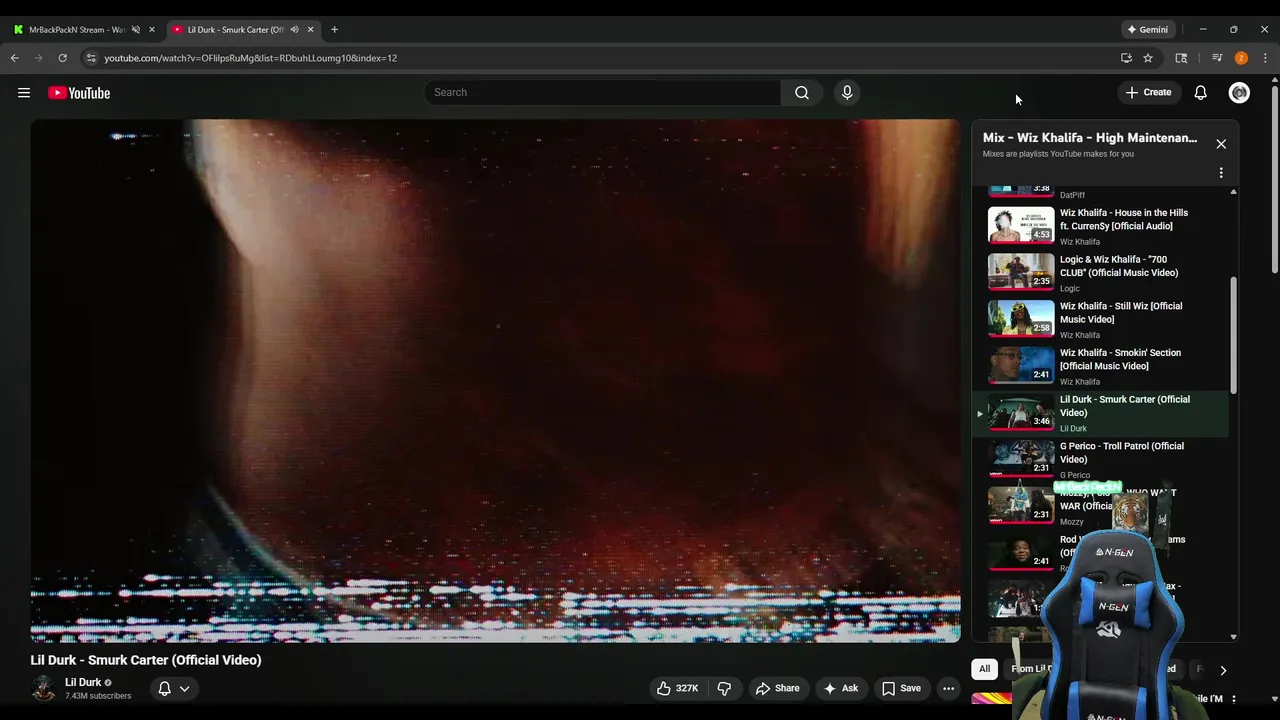1280x720 pixels.
Task: Toggle Lil Durk channel notification bell
Action: coord(173,688)
